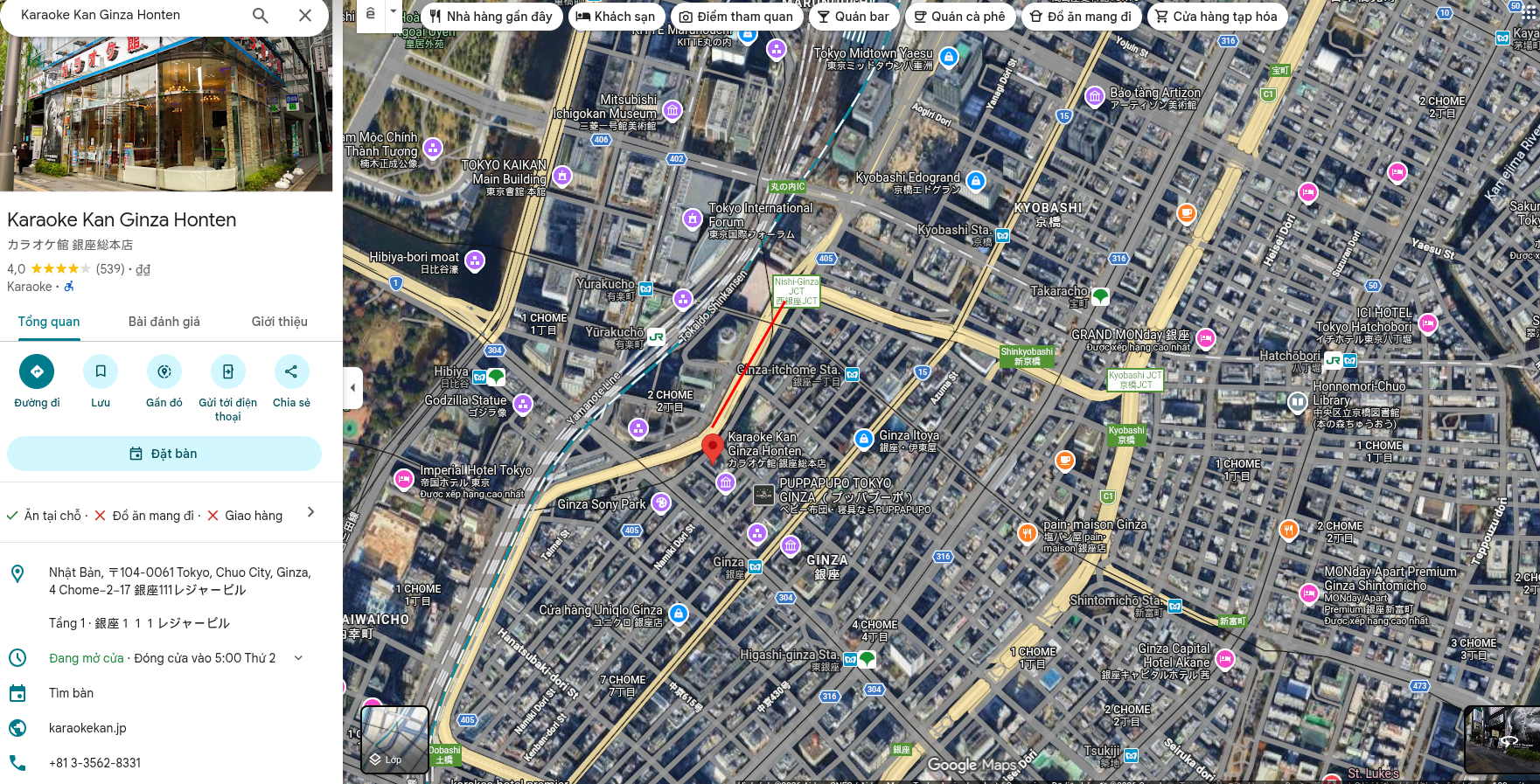The height and width of the screenshot is (784, 1540).
Task: Click the phone handset icon
Action: pyautogui.click(x=17, y=763)
